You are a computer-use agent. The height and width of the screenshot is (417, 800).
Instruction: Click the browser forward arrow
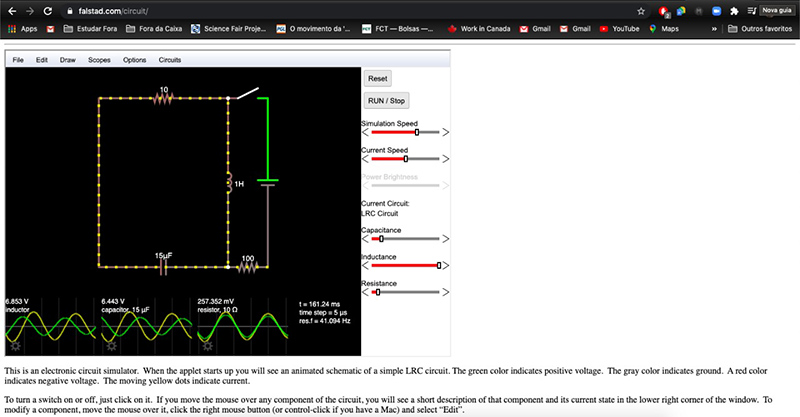[x=30, y=11]
